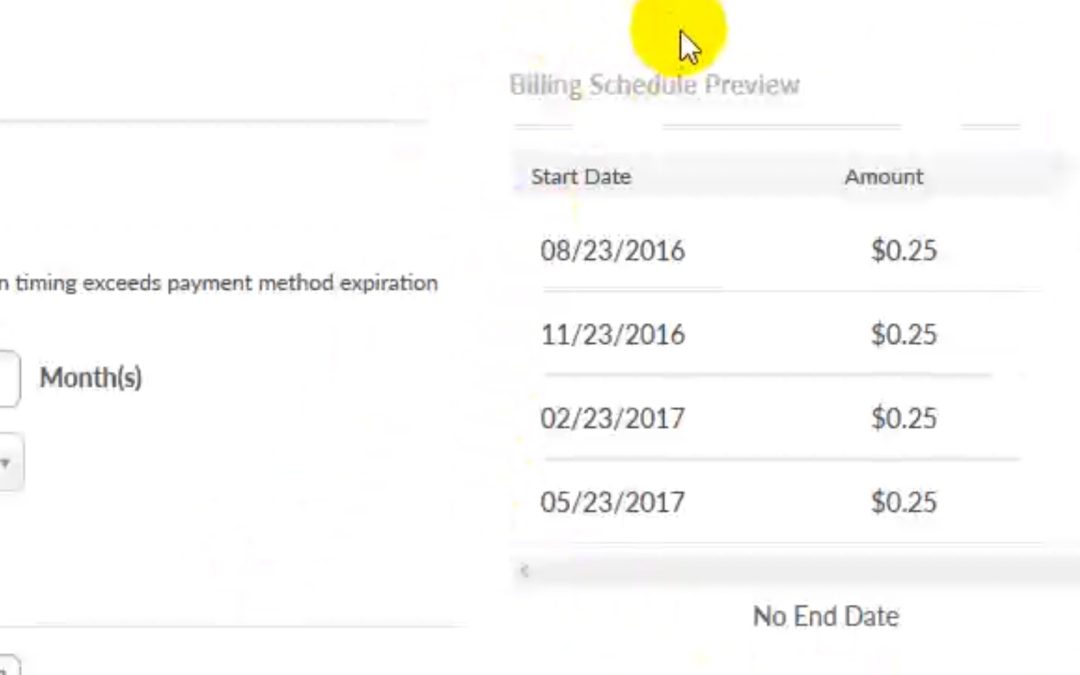Click the No End Date text

[826, 616]
